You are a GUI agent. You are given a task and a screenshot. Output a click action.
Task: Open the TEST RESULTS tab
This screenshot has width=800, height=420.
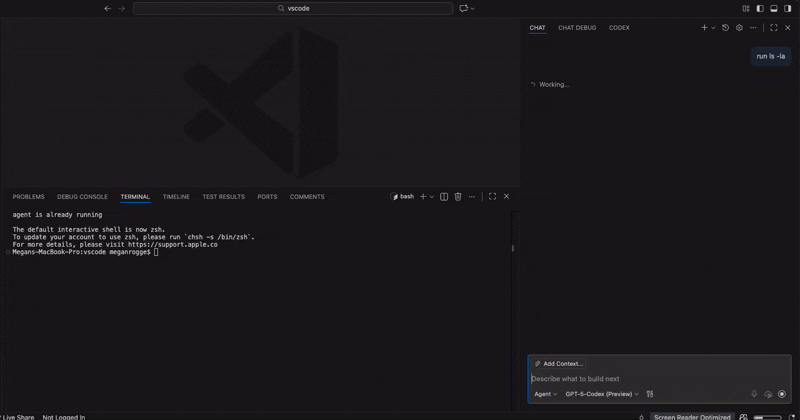[x=223, y=196]
